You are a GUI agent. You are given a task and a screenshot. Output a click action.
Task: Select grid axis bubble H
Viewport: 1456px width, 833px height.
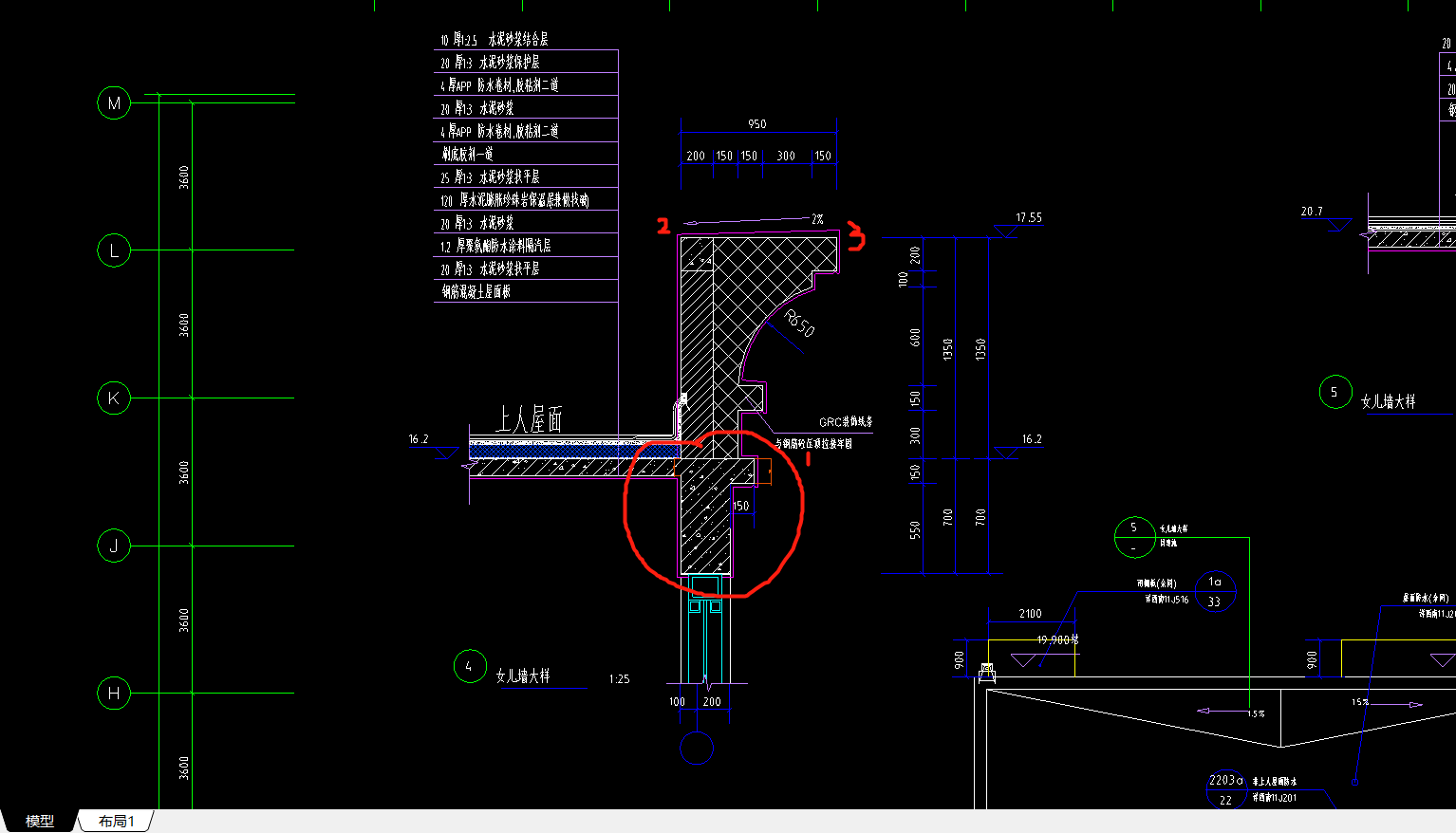(114, 693)
